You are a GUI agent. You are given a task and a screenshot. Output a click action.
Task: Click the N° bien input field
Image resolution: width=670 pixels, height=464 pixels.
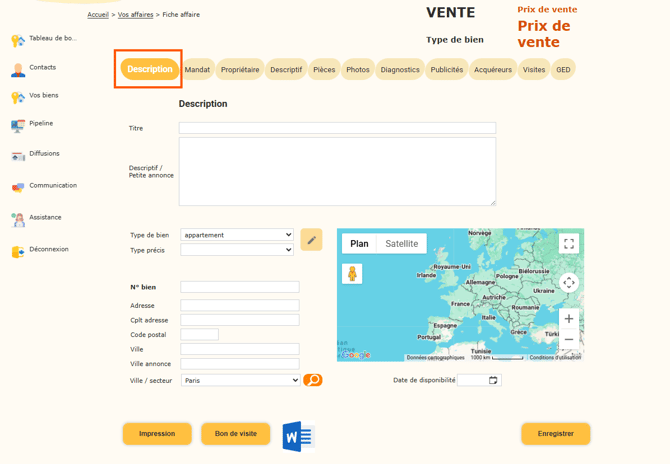point(240,287)
